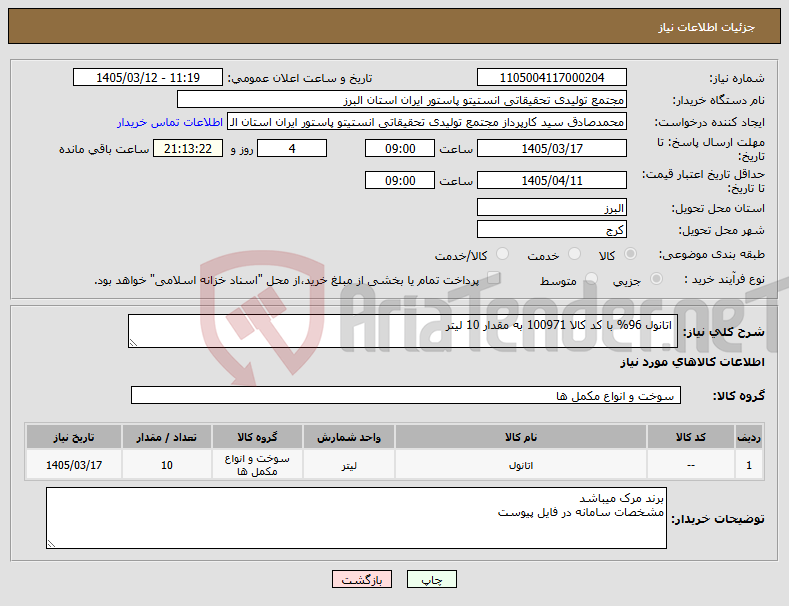Select the جزیی purchase type radio
Viewport: 789px width, 606px height.
656,279
